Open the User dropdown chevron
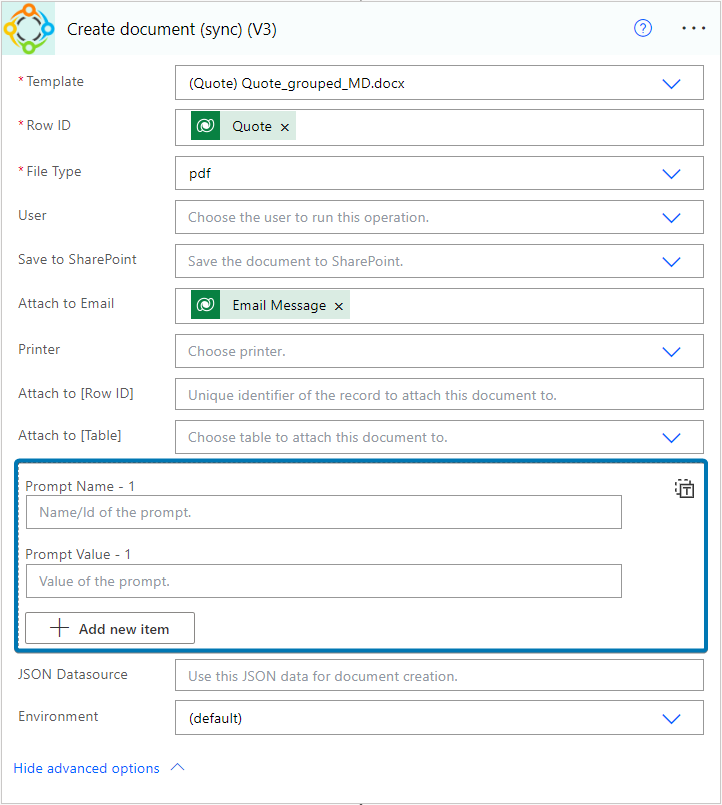 671,218
